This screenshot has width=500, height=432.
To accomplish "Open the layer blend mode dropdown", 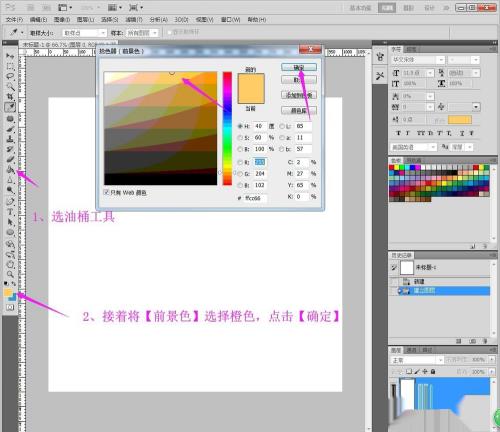I will click(x=417, y=360).
